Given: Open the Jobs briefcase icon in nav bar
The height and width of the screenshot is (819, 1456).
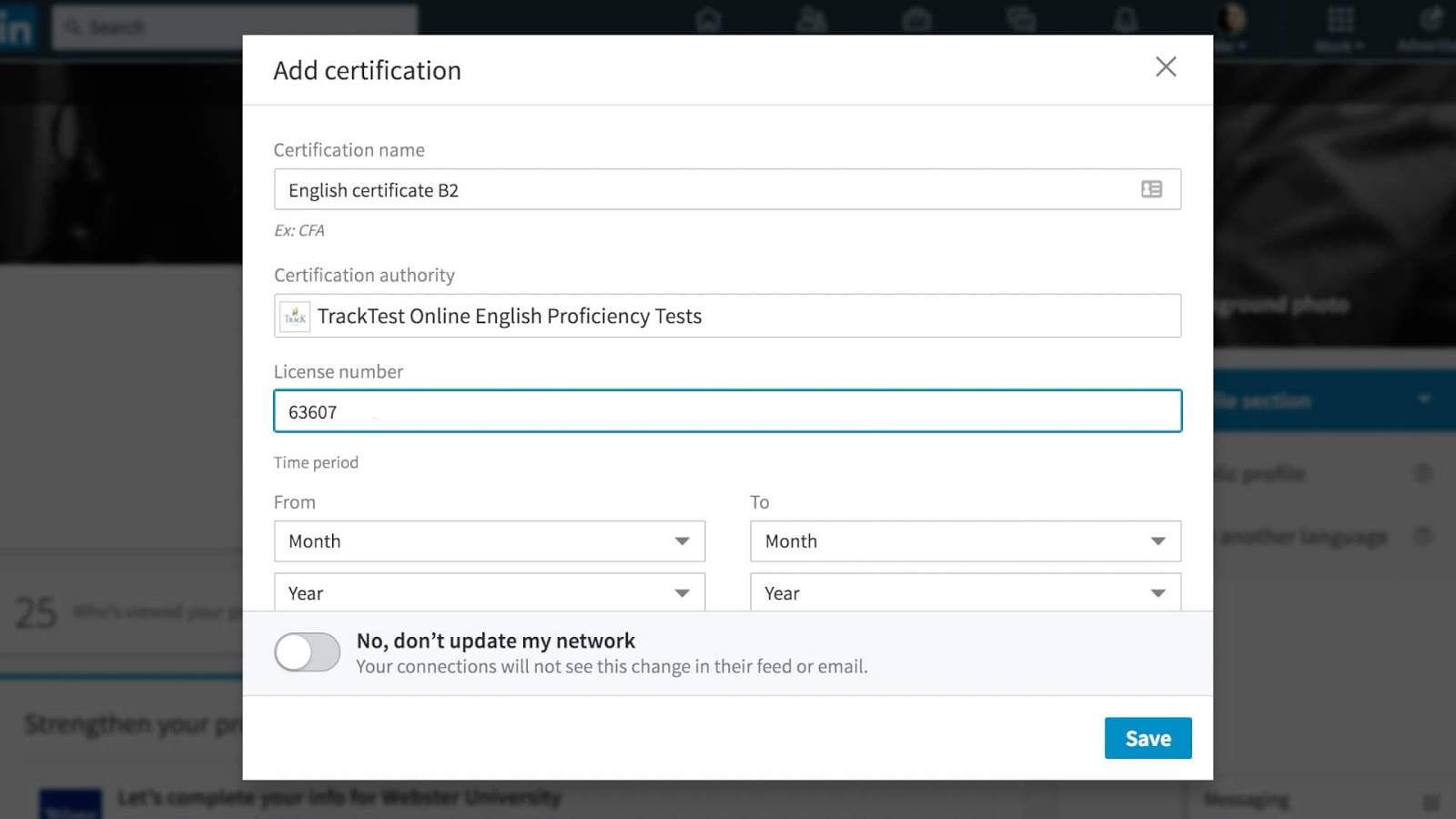Looking at the screenshot, I should coord(916,20).
